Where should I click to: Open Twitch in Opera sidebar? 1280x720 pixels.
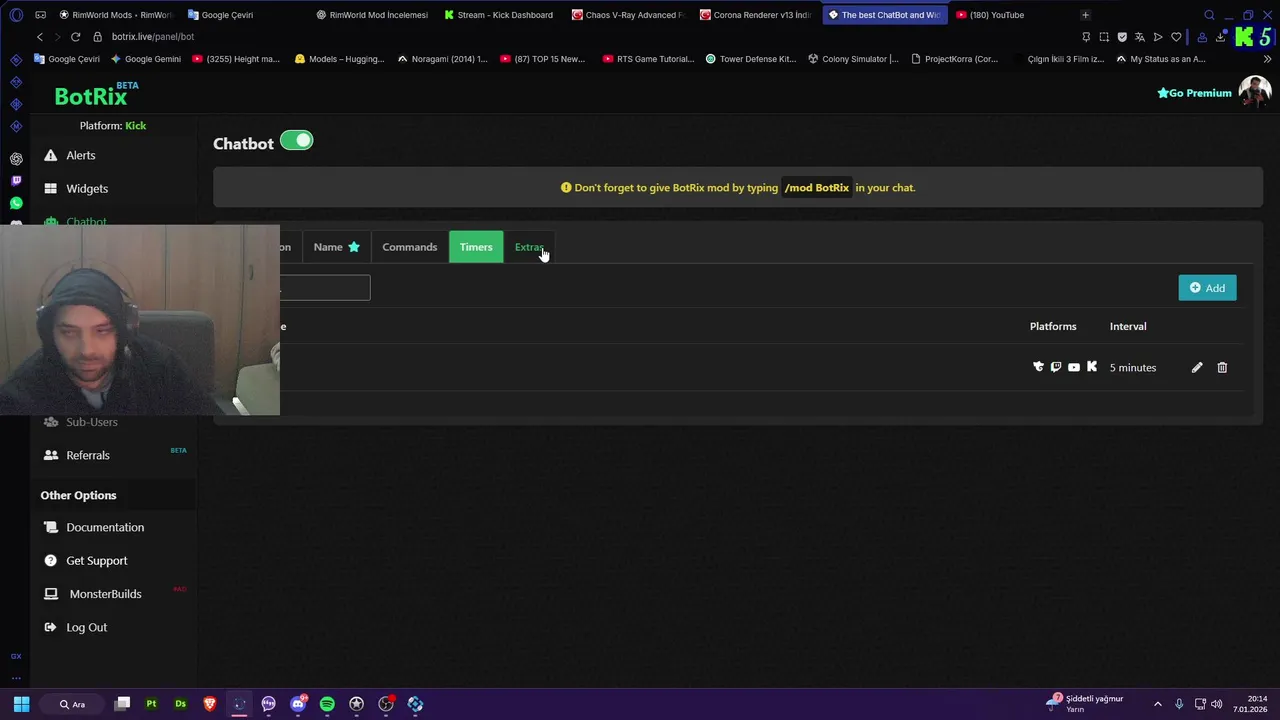pos(16,181)
